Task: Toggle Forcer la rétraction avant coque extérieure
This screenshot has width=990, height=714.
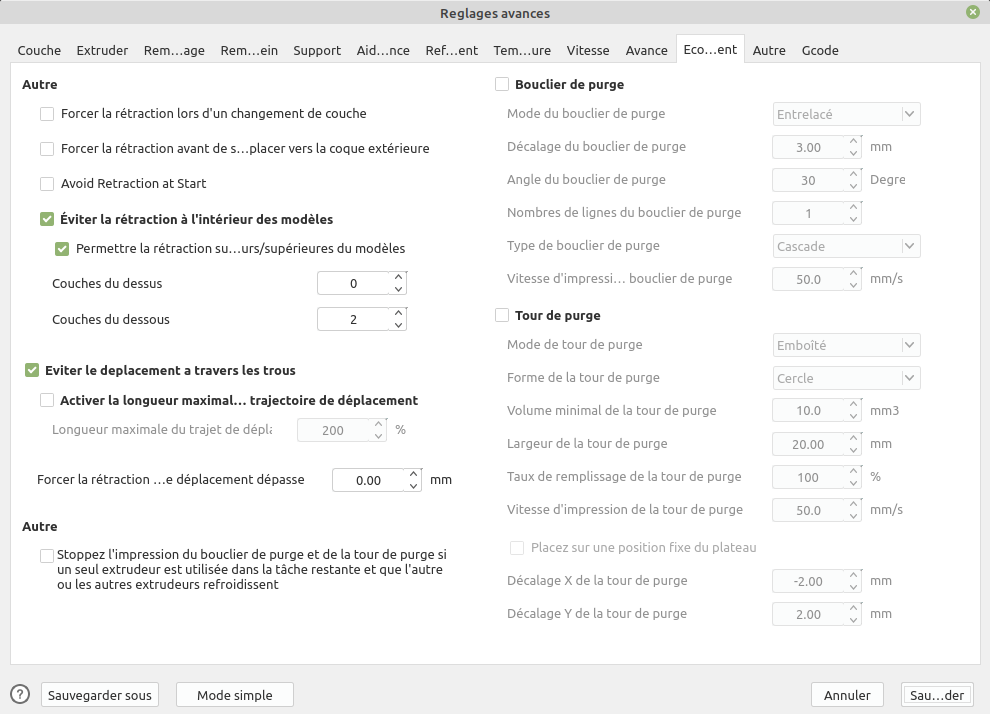Action: [47, 149]
